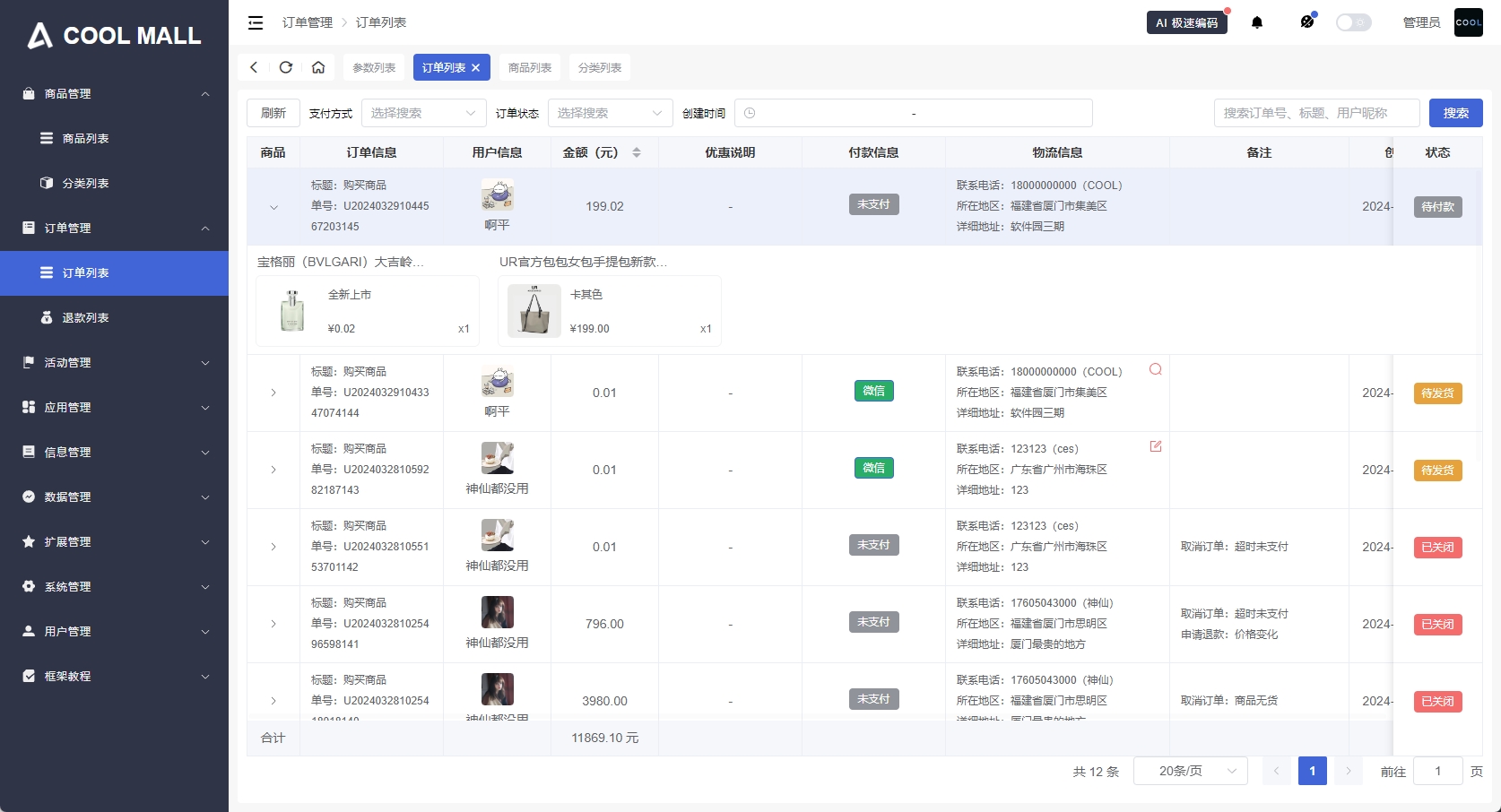This screenshot has width=1501, height=812.
Task: Collapse the 订单管理 sidebar menu
Action: 114,228
